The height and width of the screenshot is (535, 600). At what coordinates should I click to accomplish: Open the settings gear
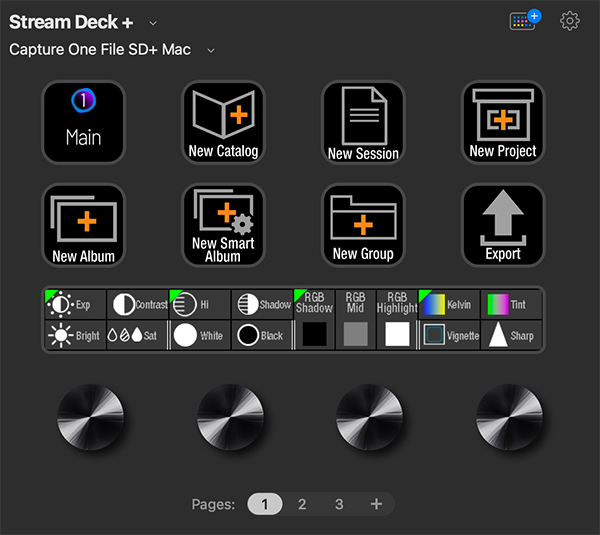[x=570, y=21]
